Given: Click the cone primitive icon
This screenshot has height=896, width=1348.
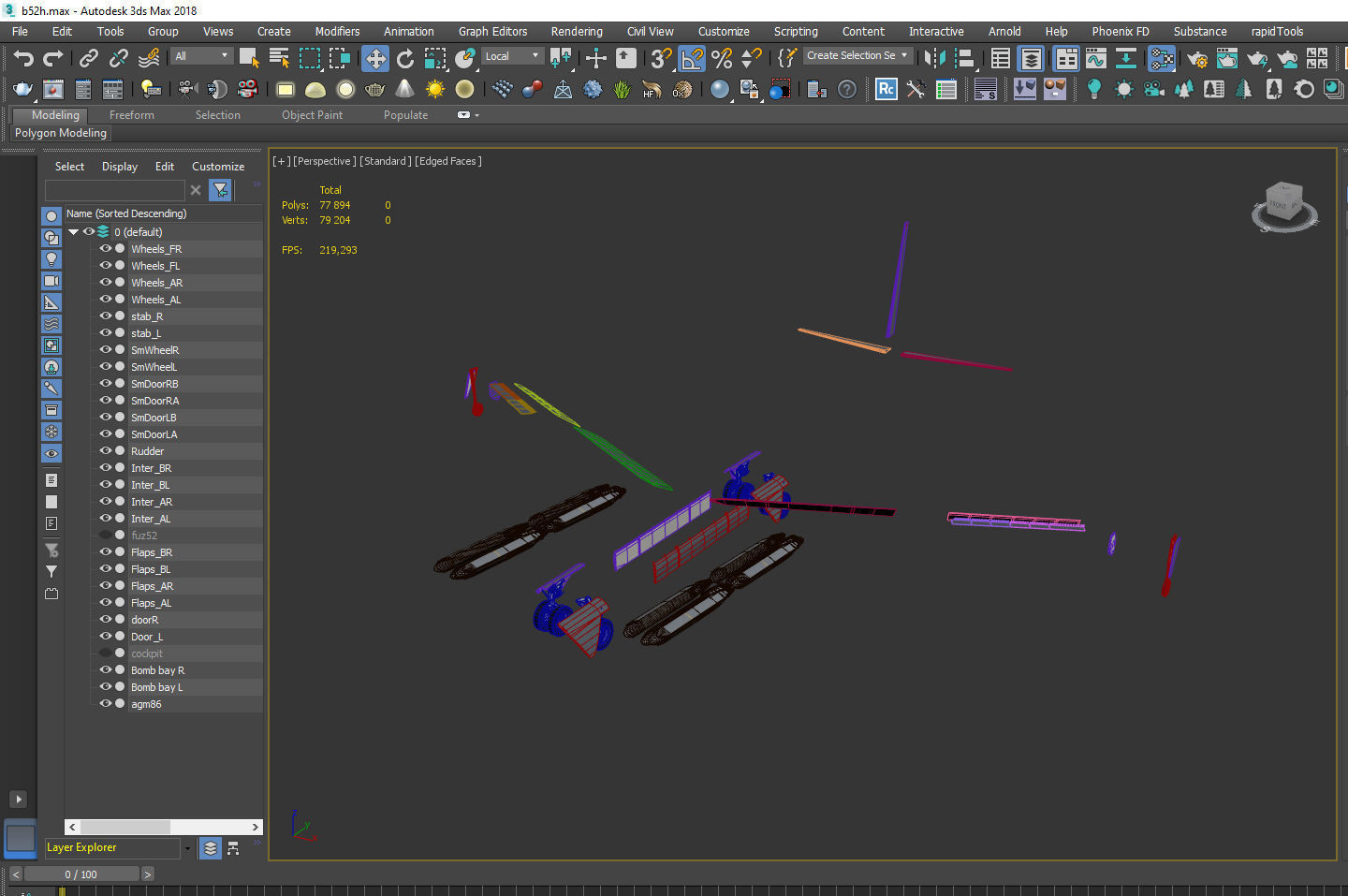Looking at the screenshot, I should tap(404, 89).
